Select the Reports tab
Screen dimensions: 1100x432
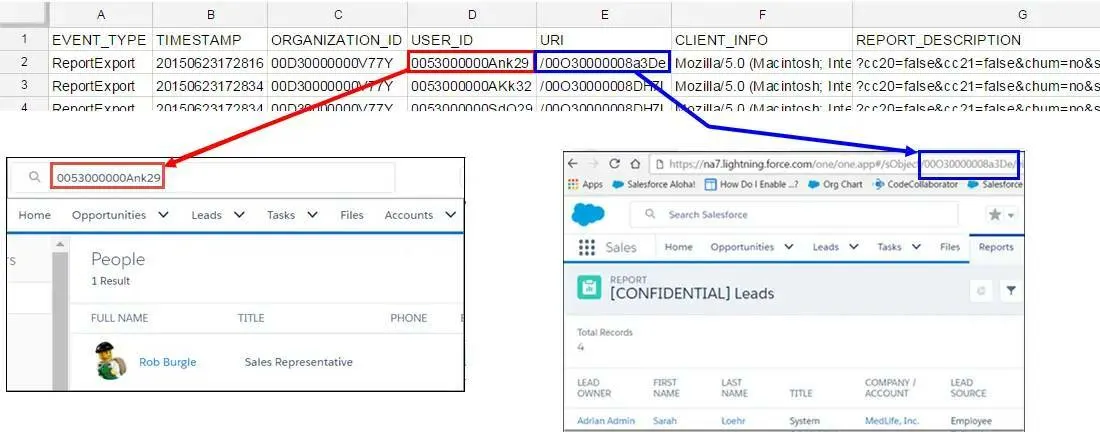996,247
